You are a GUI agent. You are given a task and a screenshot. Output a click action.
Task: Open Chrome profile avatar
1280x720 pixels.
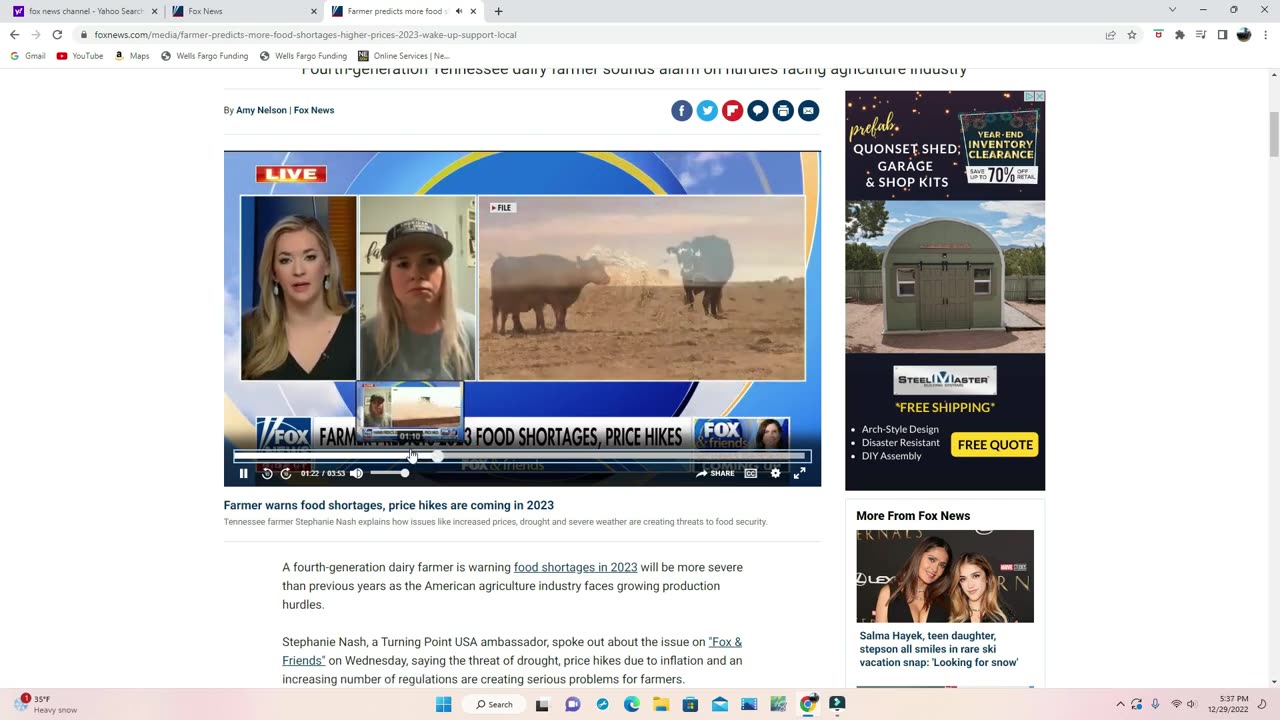coord(1244,34)
